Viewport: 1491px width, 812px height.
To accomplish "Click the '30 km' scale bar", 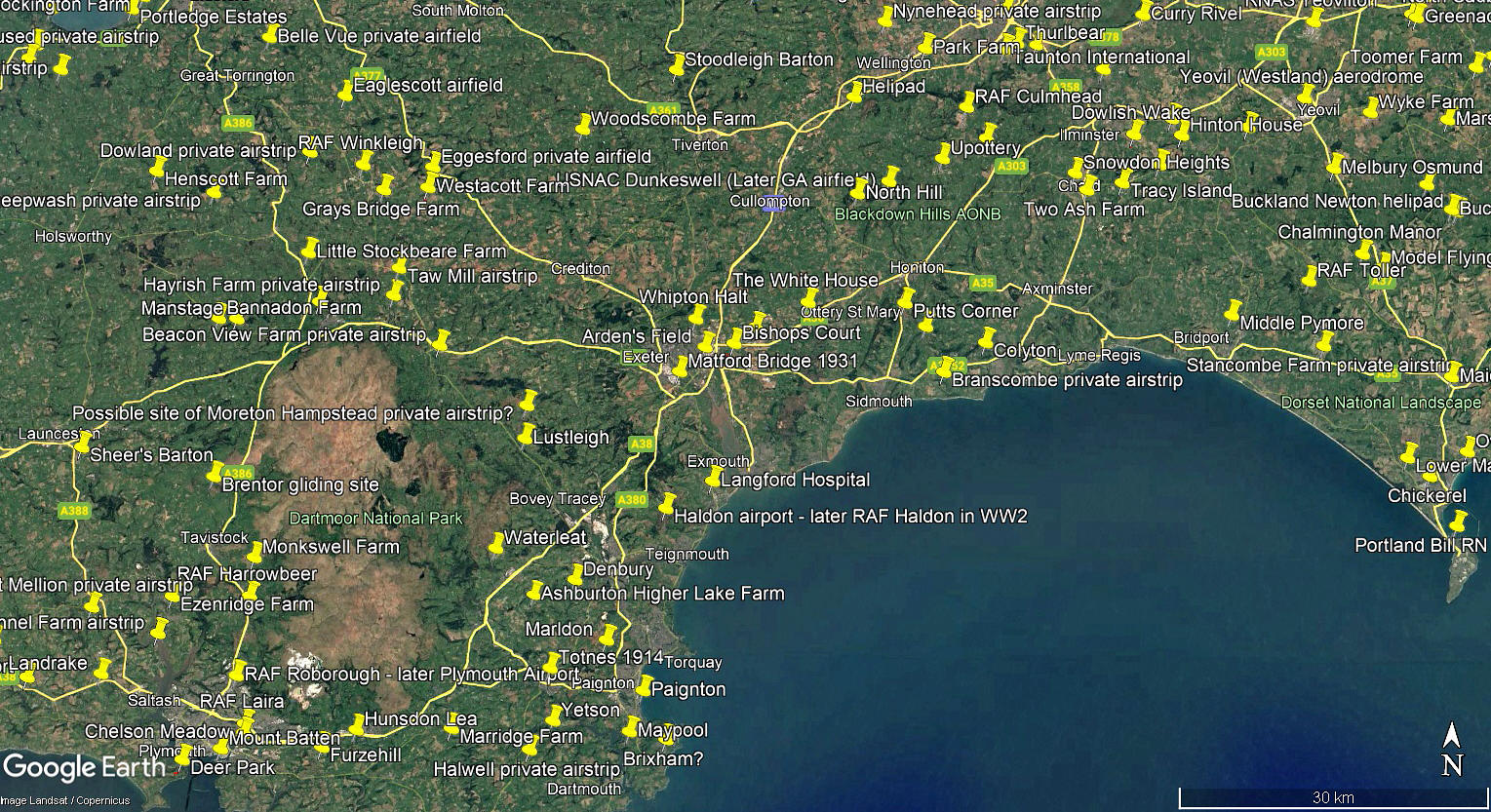I will [x=1333, y=797].
